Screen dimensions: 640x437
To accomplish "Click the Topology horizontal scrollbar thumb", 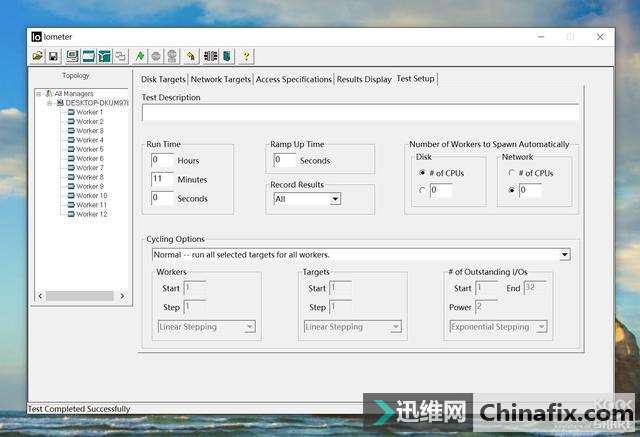I will pos(79,296).
